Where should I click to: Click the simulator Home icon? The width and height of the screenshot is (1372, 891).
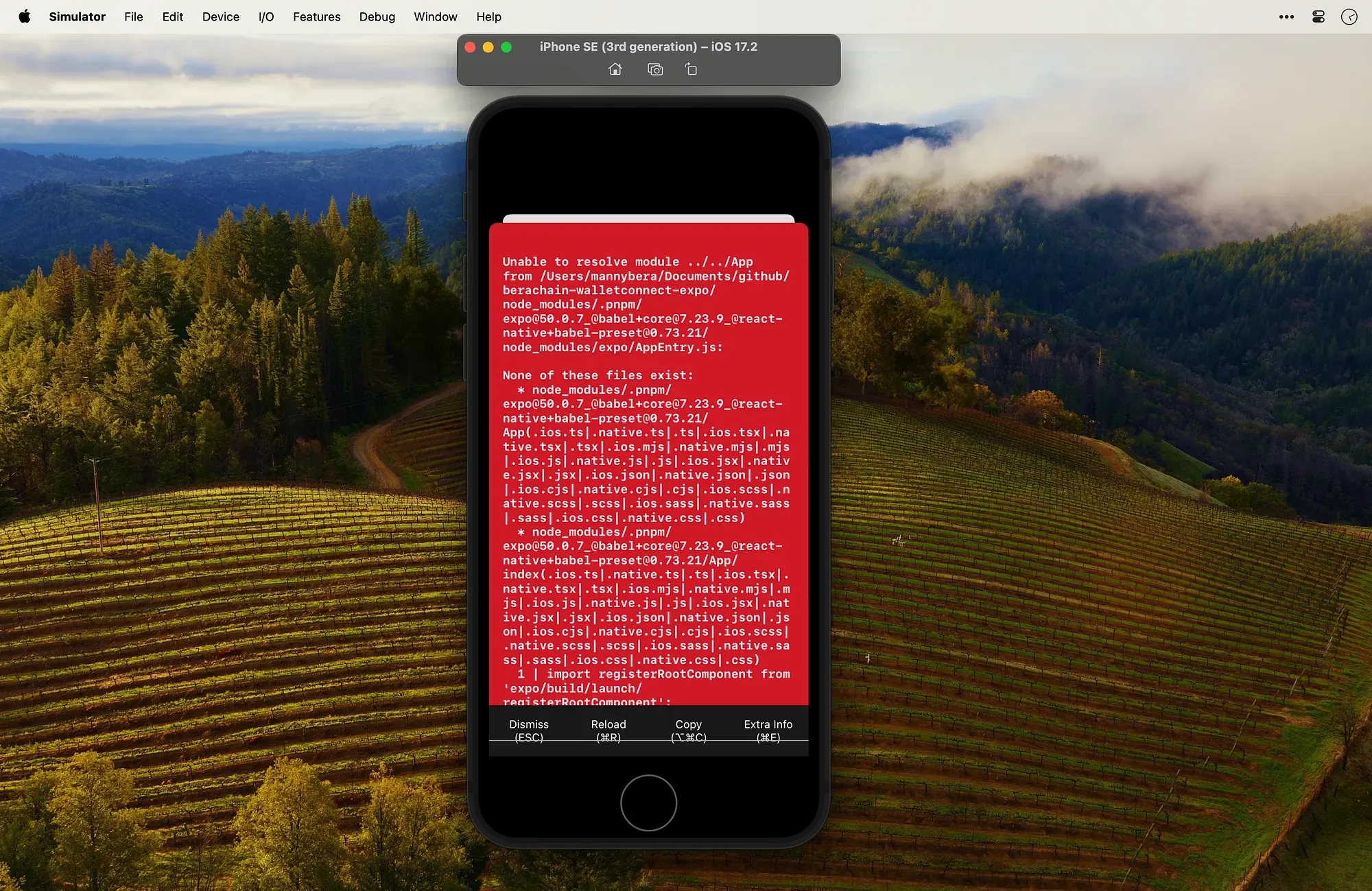point(615,69)
